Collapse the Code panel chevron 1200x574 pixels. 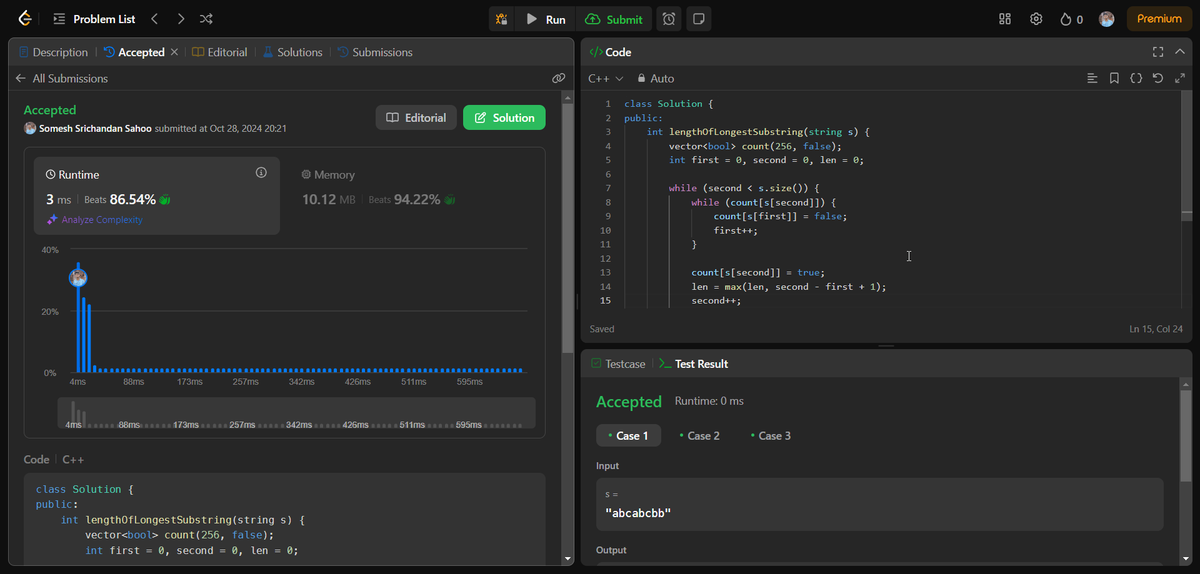[1180, 52]
